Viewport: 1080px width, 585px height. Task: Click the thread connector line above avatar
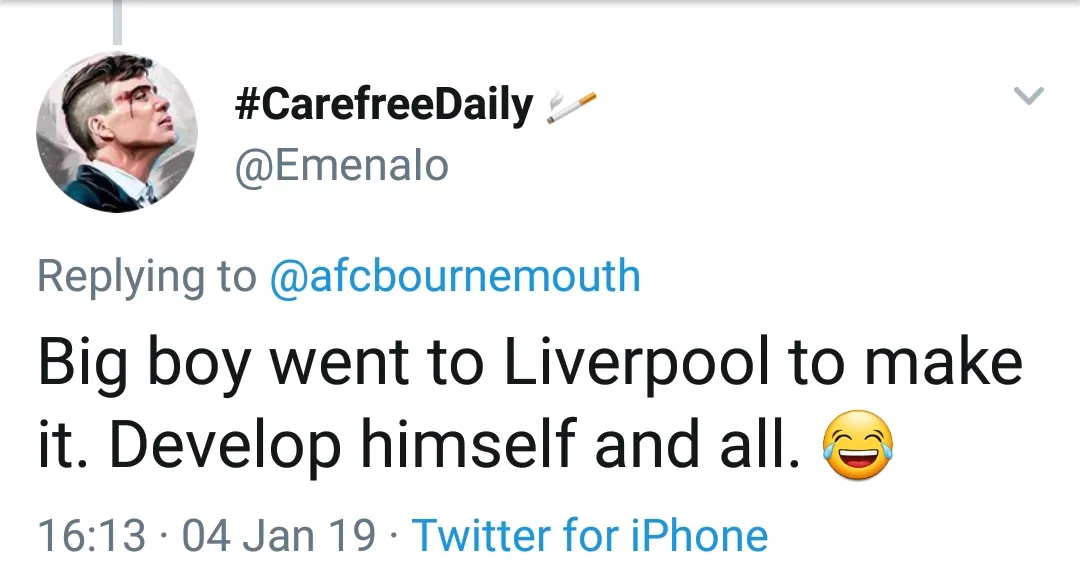pos(117,22)
